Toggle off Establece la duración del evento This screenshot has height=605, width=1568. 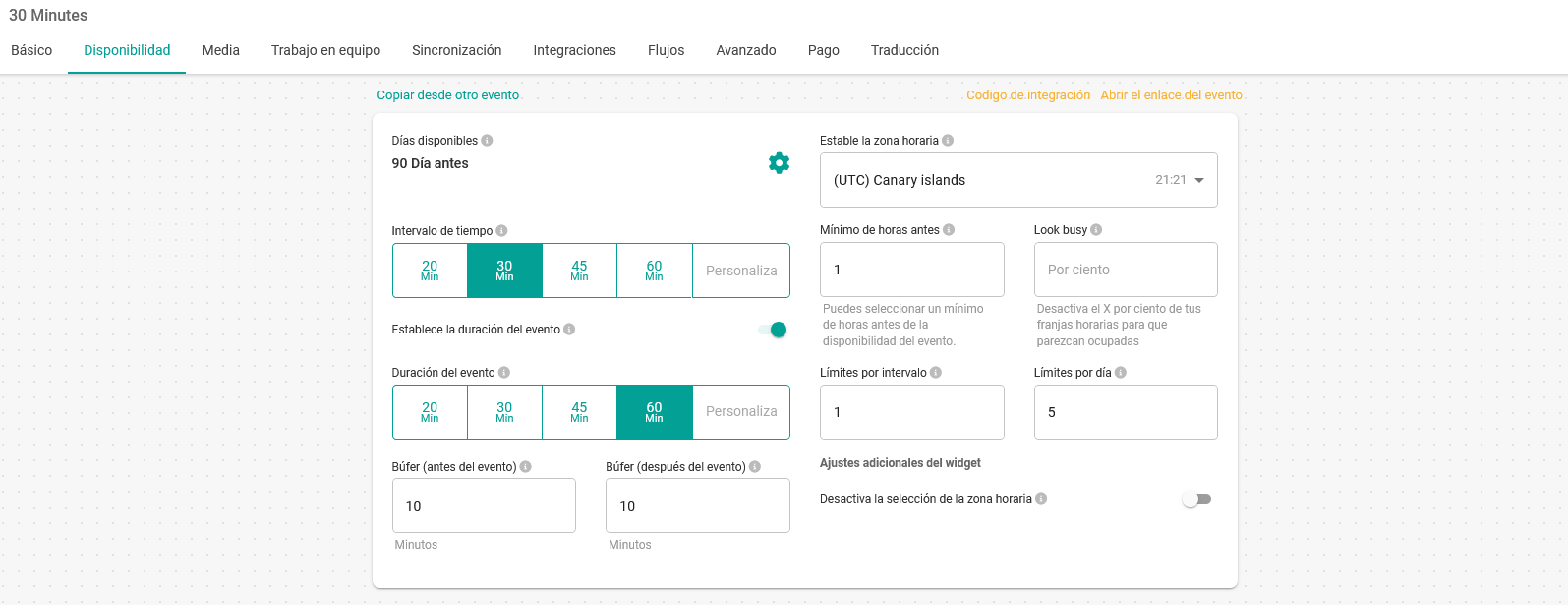click(x=773, y=330)
